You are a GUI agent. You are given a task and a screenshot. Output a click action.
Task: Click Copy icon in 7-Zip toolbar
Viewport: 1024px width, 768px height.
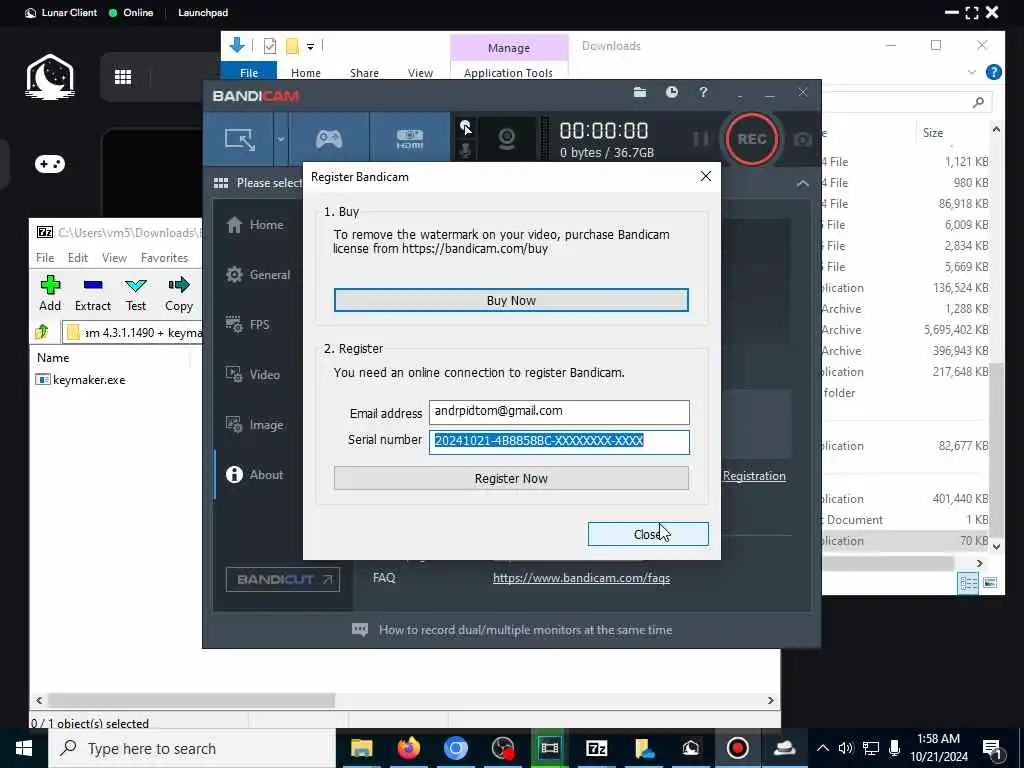point(179,293)
